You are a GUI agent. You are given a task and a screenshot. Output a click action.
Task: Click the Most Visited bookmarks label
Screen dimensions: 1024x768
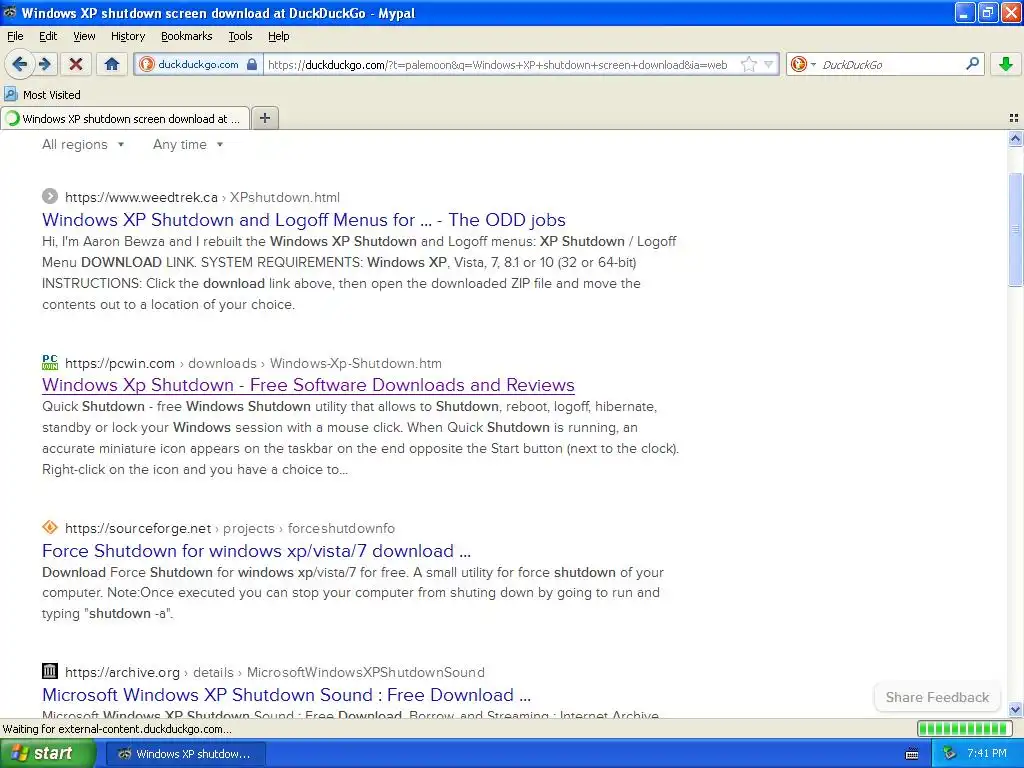(x=52, y=95)
